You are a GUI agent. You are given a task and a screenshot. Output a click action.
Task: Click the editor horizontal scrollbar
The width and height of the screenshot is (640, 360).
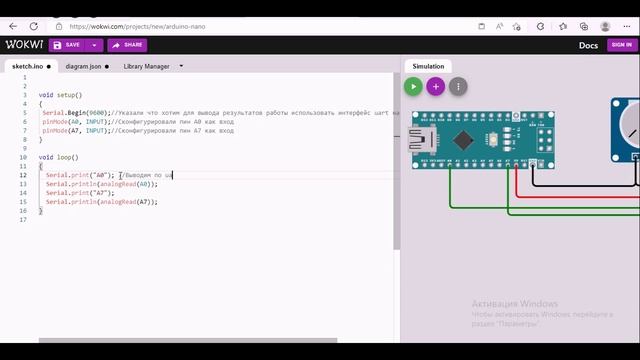pos(188,340)
